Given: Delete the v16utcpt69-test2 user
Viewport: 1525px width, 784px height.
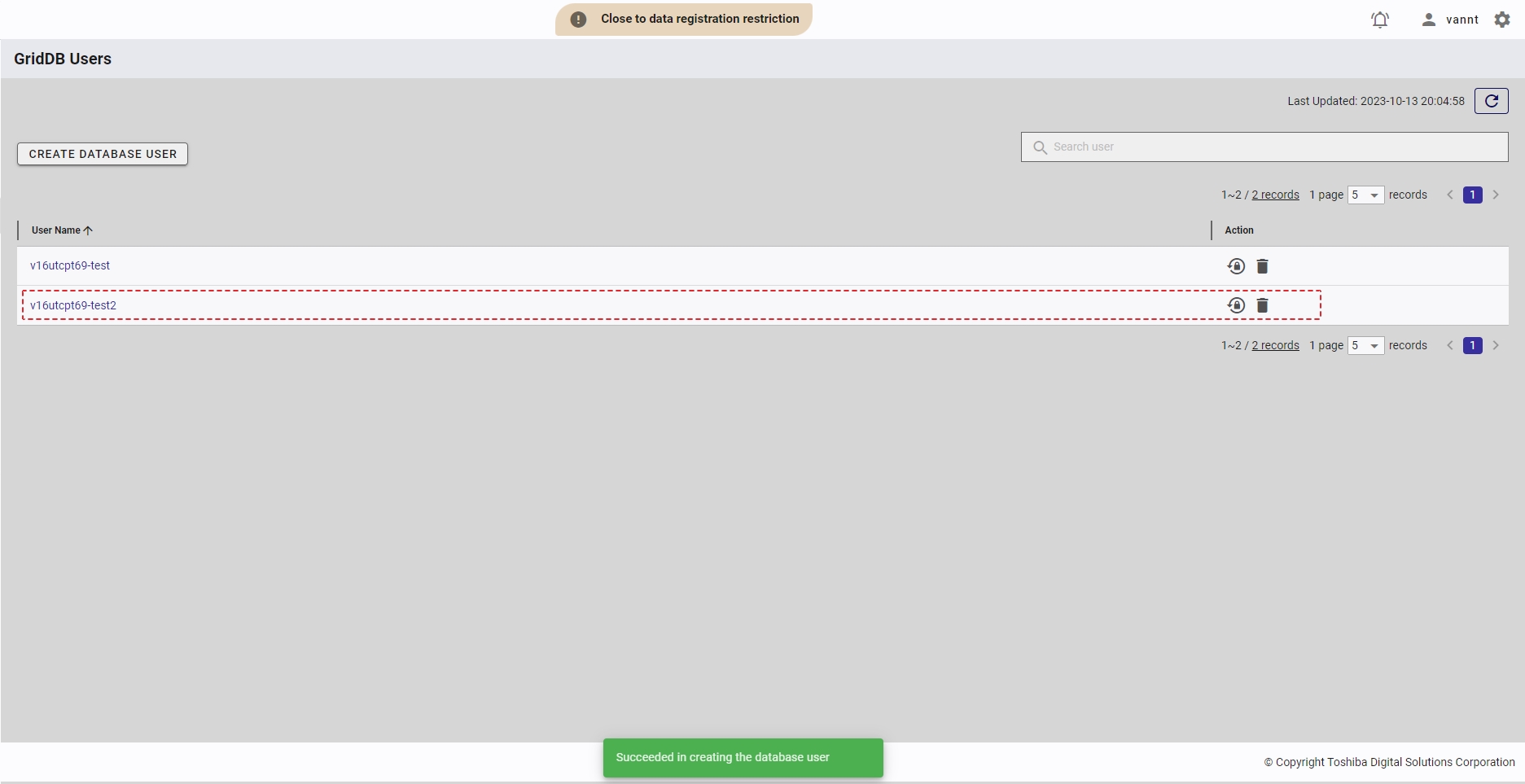Looking at the screenshot, I should coord(1262,305).
